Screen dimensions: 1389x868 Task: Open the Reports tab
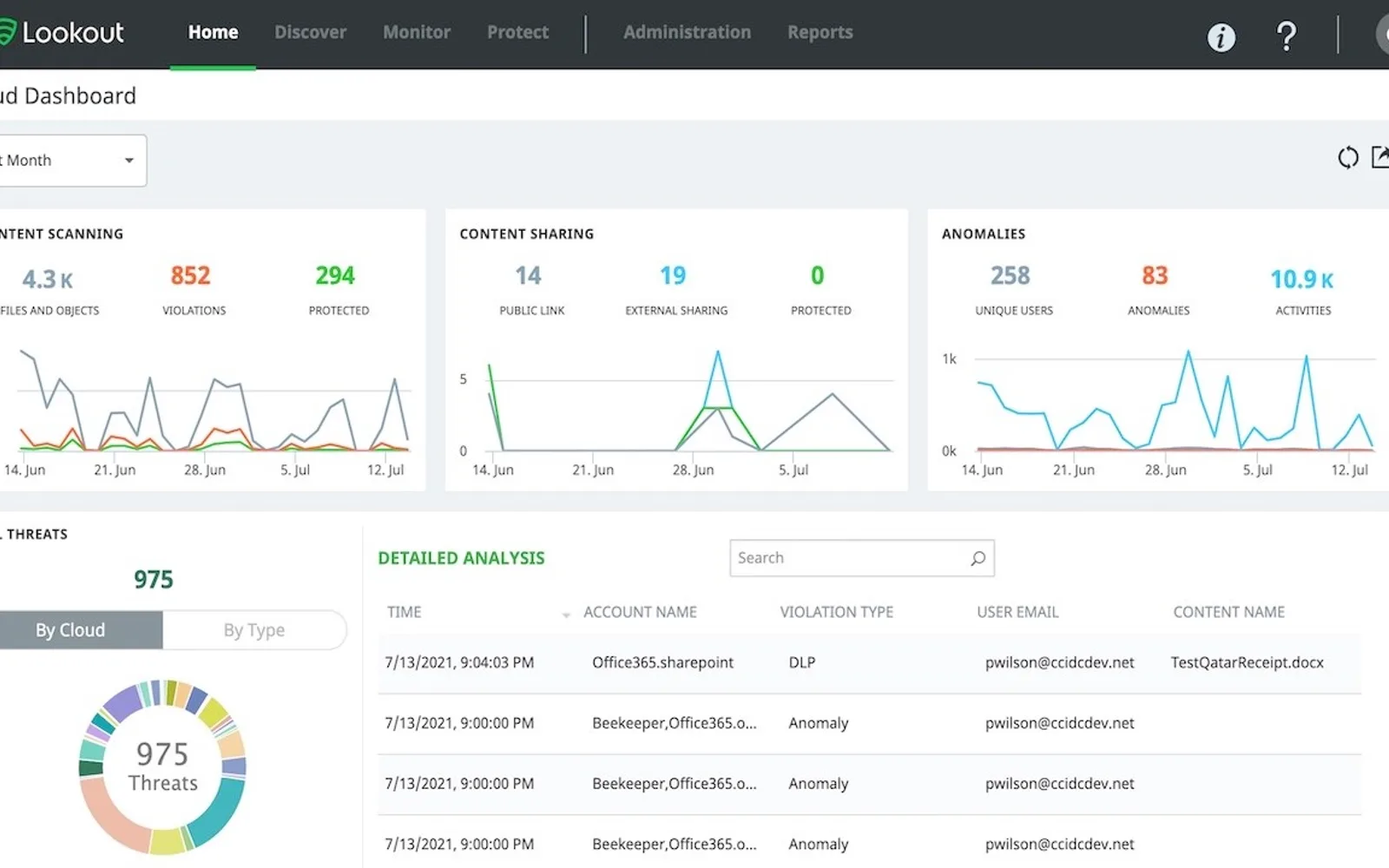(x=820, y=32)
